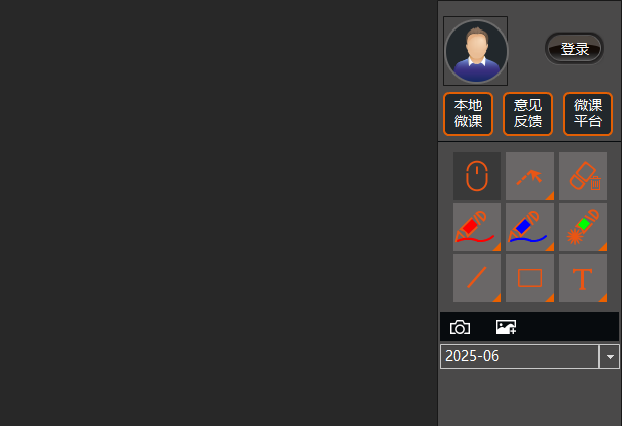
Task: Click the user avatar picture
Action: (476, 51)
